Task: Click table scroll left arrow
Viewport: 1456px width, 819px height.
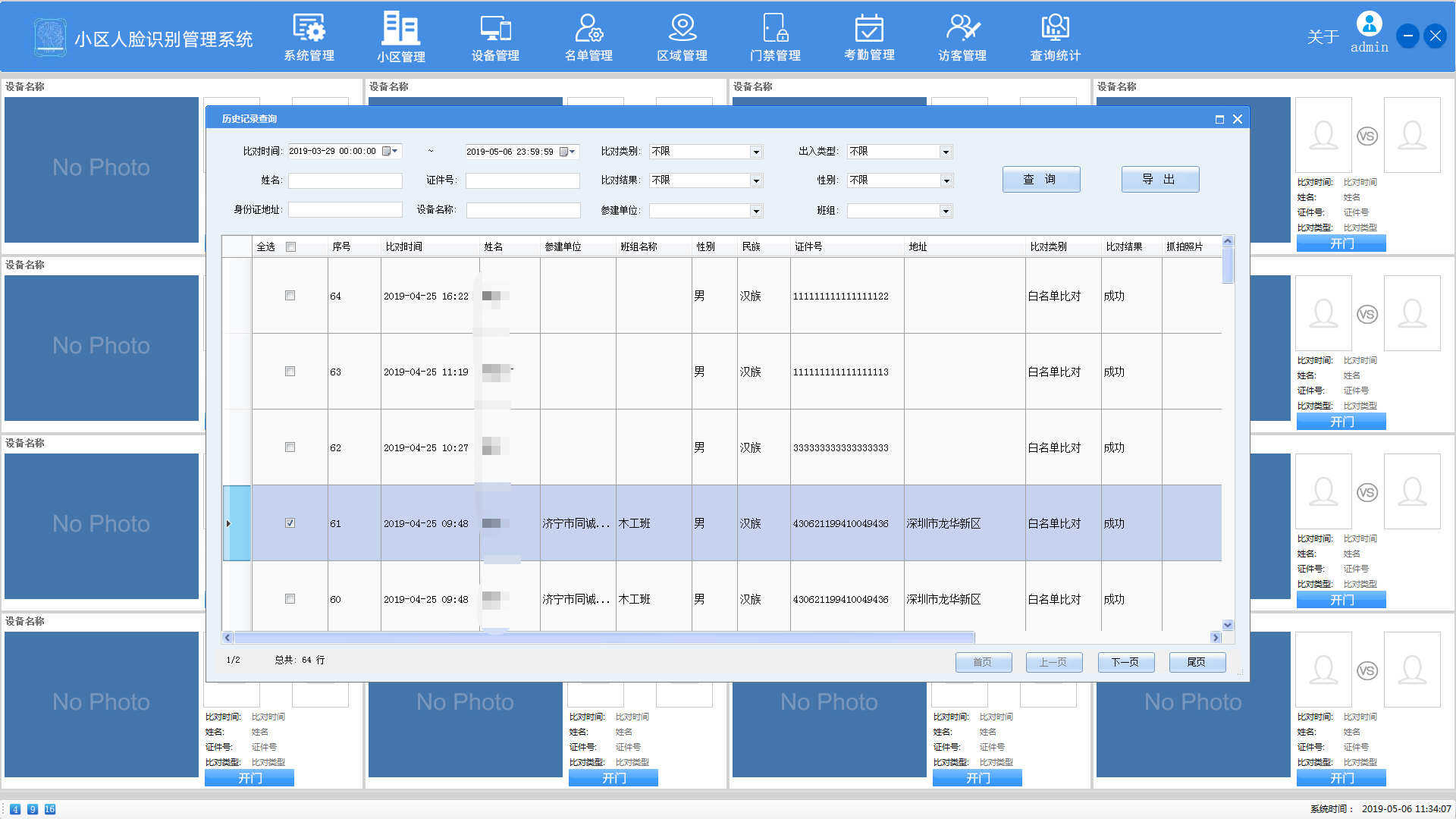Action: coord(227,638)
